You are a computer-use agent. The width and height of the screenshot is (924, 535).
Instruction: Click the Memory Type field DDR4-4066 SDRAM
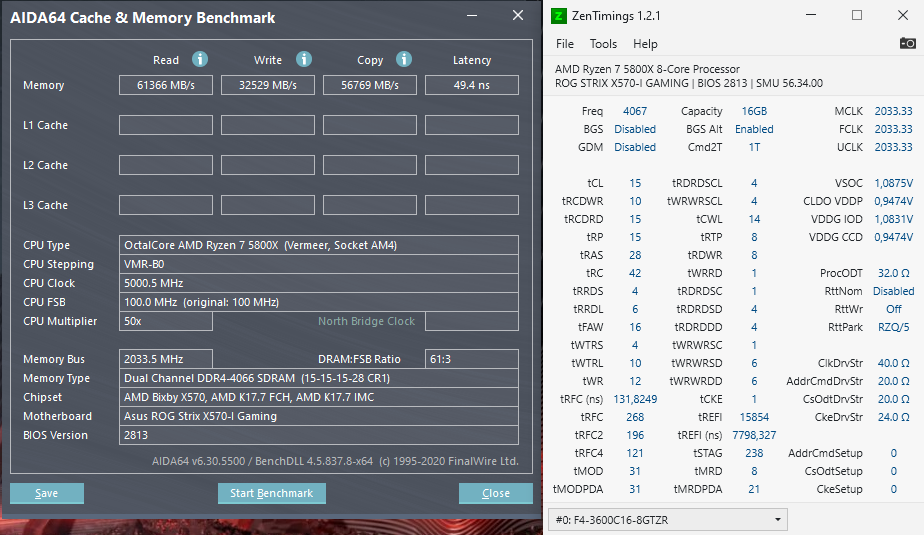tap(319, 378)
